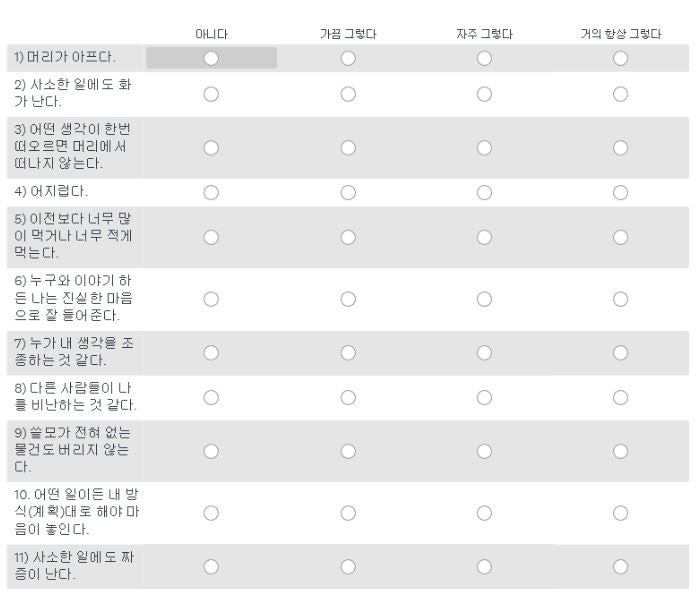Select '거의 항상 그렇다' for question 10
The width and height of the screenshot is (696, 589).
click(620, 513)
